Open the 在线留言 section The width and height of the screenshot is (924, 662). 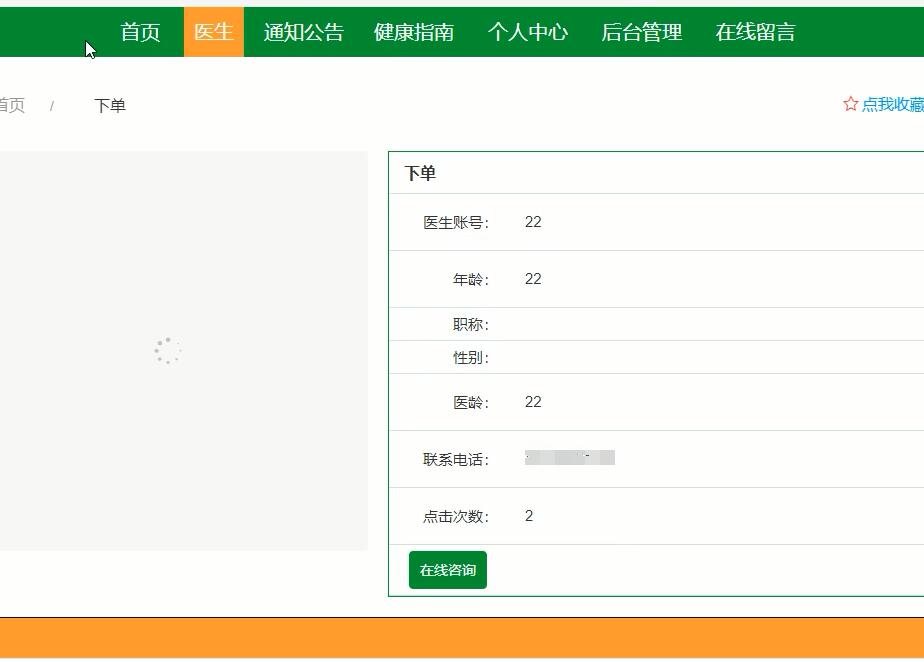[x=753, y=32]
